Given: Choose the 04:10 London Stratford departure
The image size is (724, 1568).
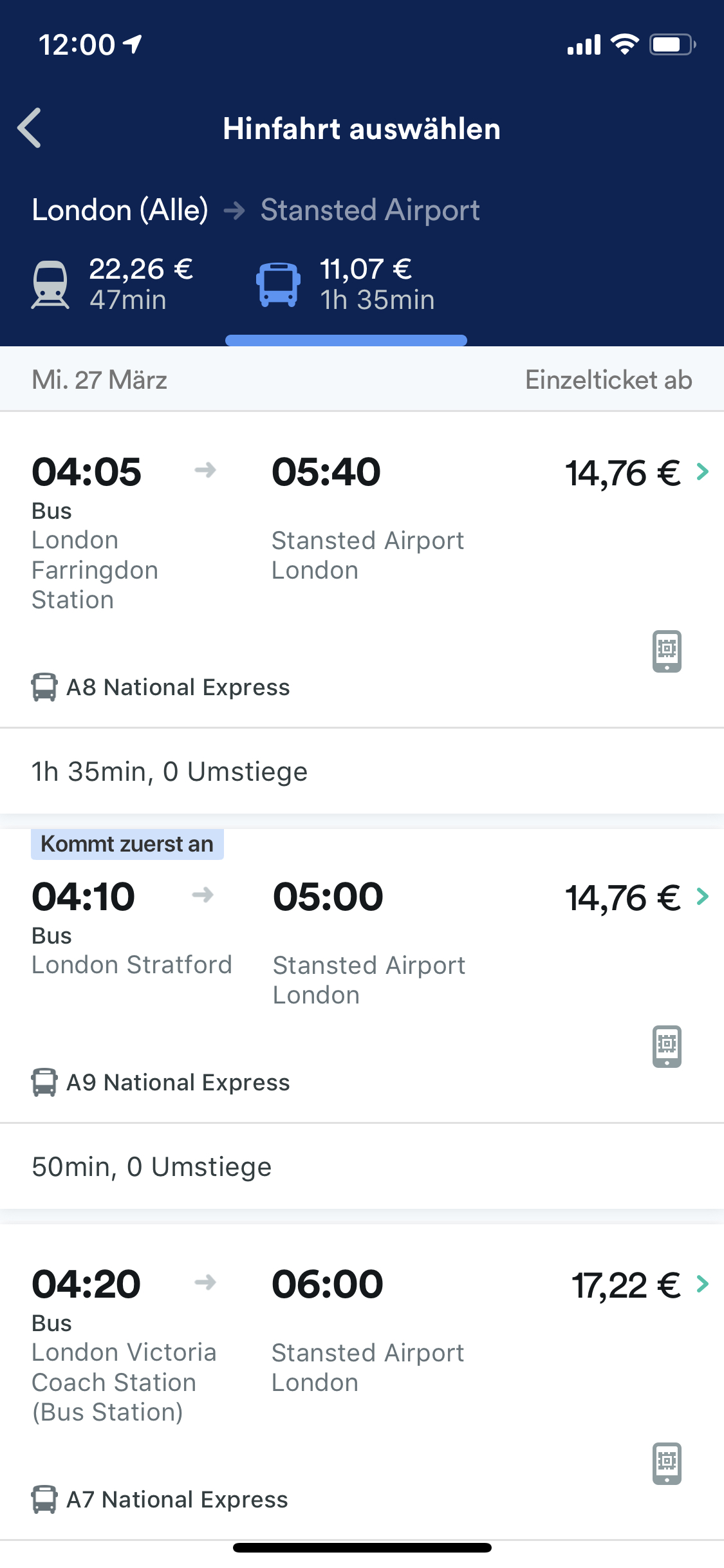Looking at the screenshot, I should tap(132, 964).
